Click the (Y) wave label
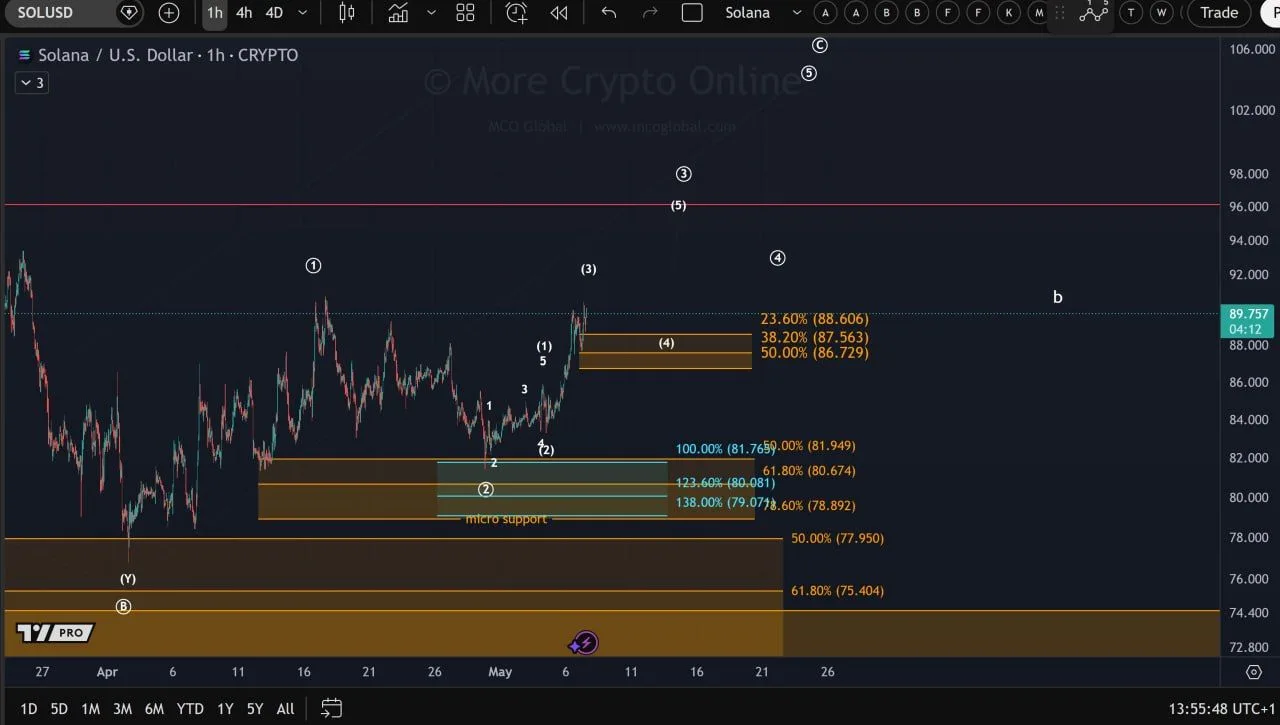 (x=128, y=579)
